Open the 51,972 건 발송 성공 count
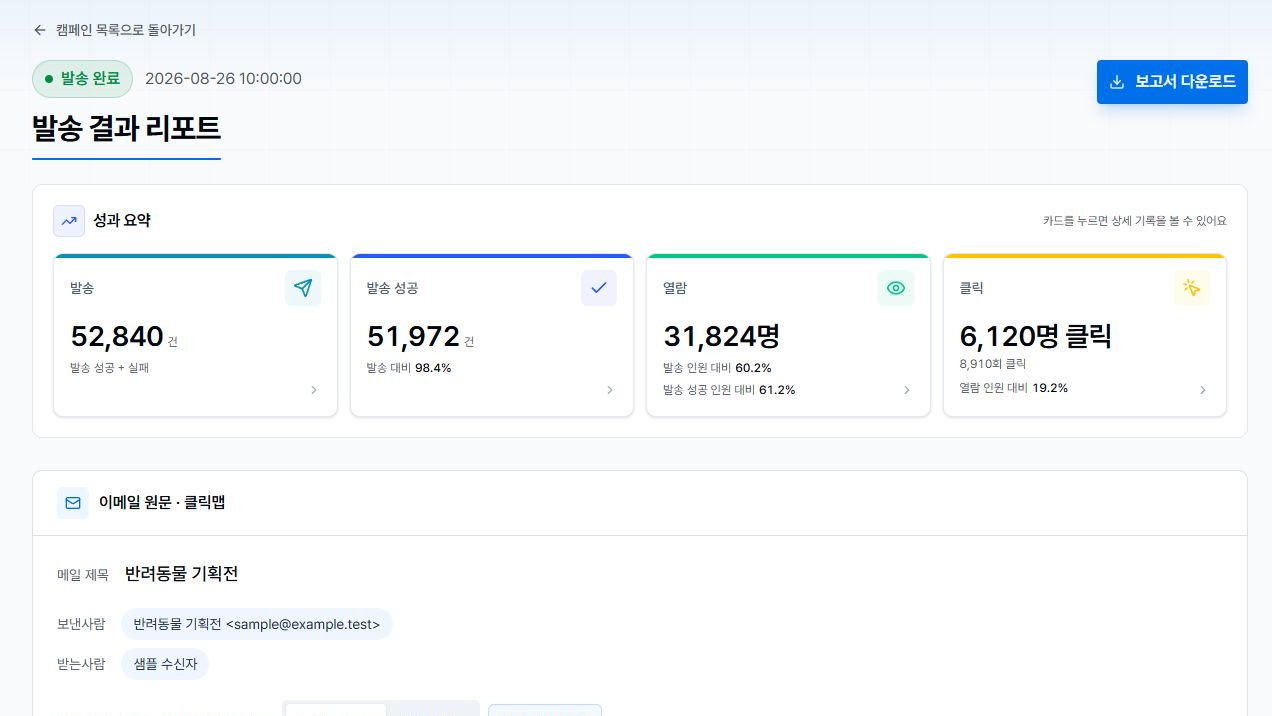 point(420,337)
